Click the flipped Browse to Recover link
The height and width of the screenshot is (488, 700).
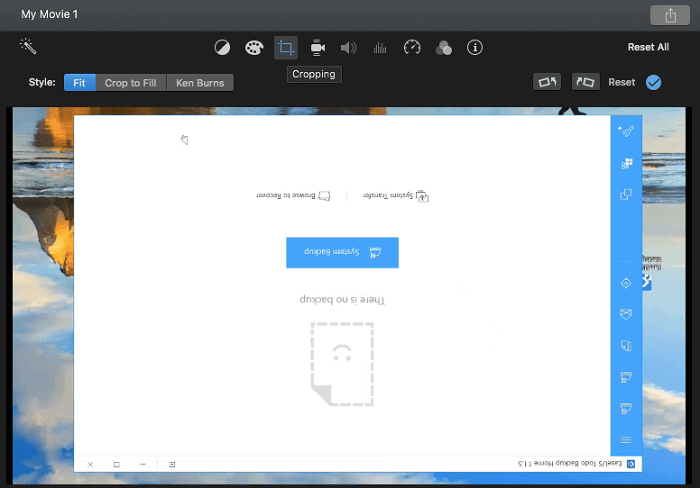(293, 196)
